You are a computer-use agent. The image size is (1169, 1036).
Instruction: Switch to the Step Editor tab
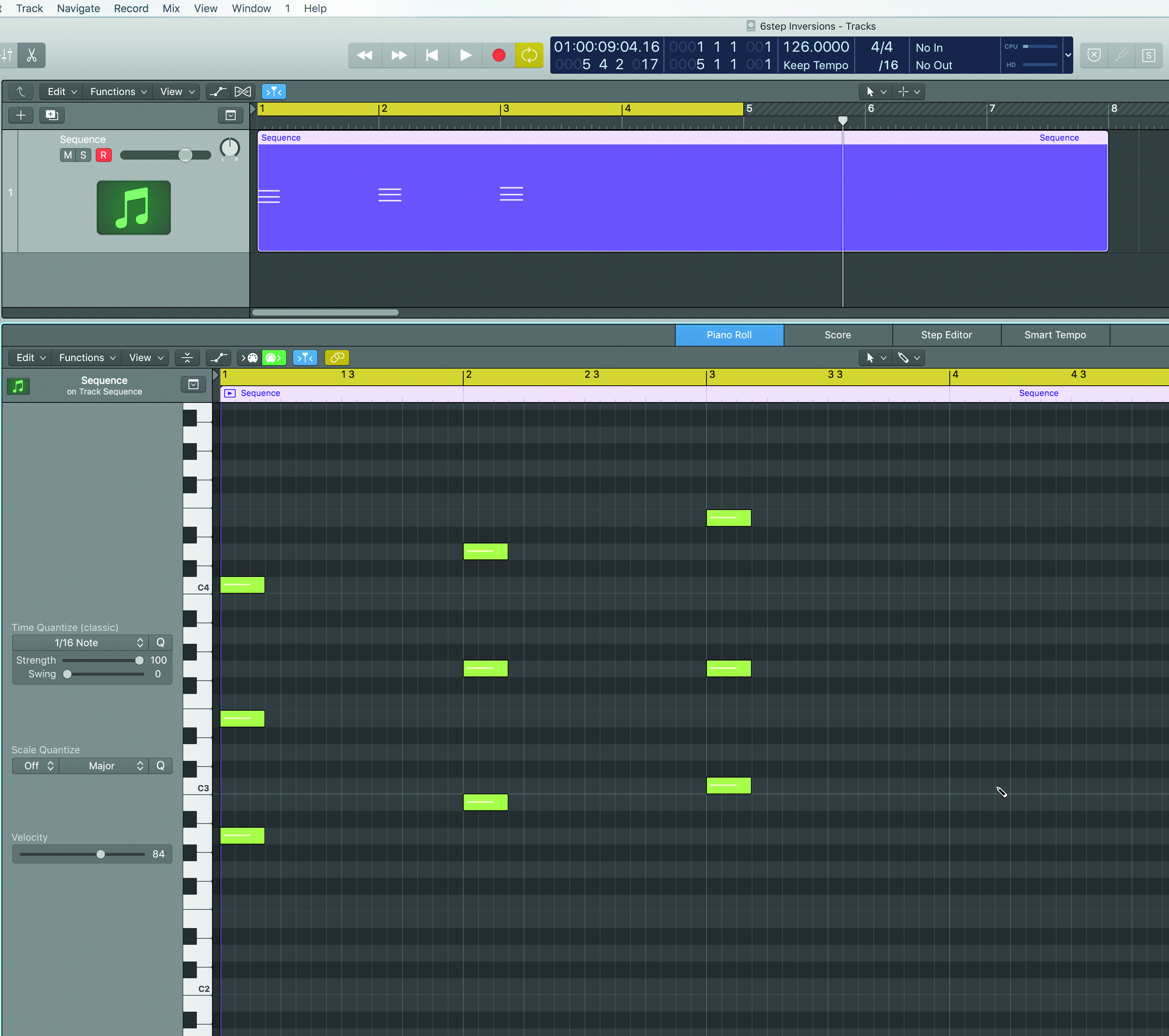click(x=947, y=335)
